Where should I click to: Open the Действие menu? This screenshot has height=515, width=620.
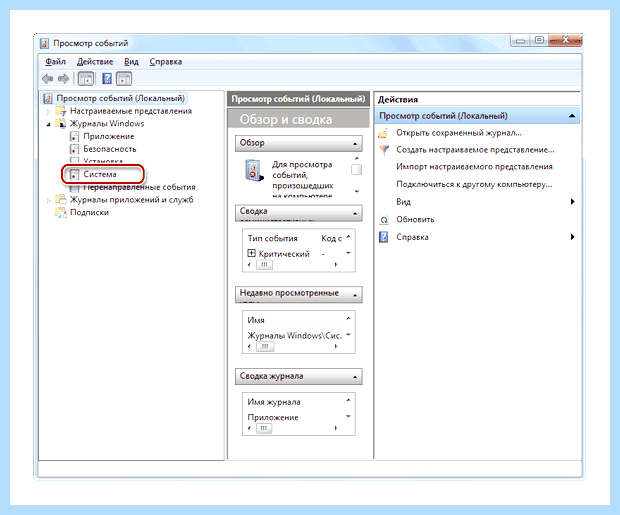pos(95,62)
